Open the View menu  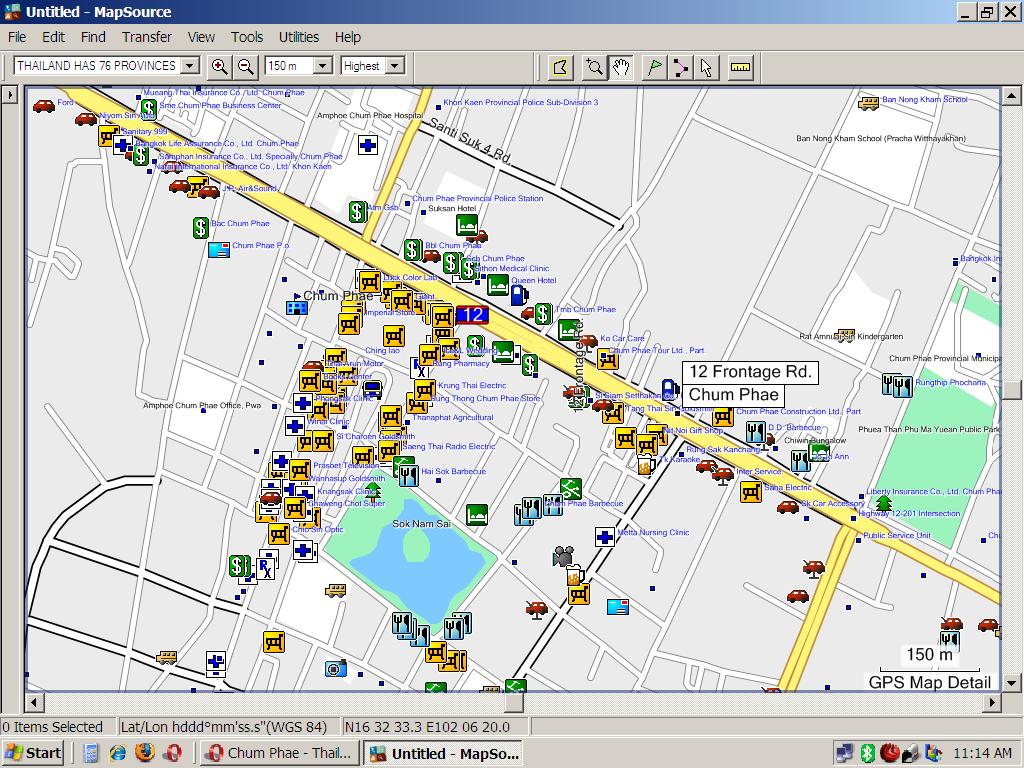[201, 37]
